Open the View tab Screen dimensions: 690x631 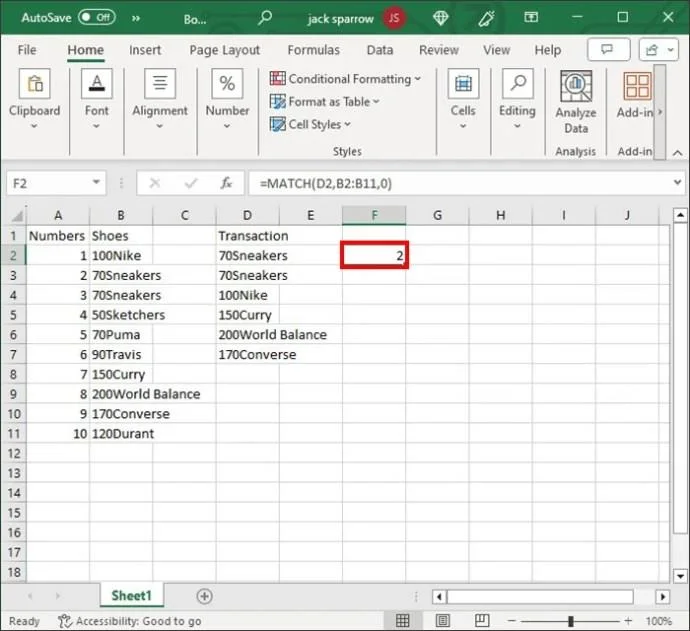(x=496, y=50)
